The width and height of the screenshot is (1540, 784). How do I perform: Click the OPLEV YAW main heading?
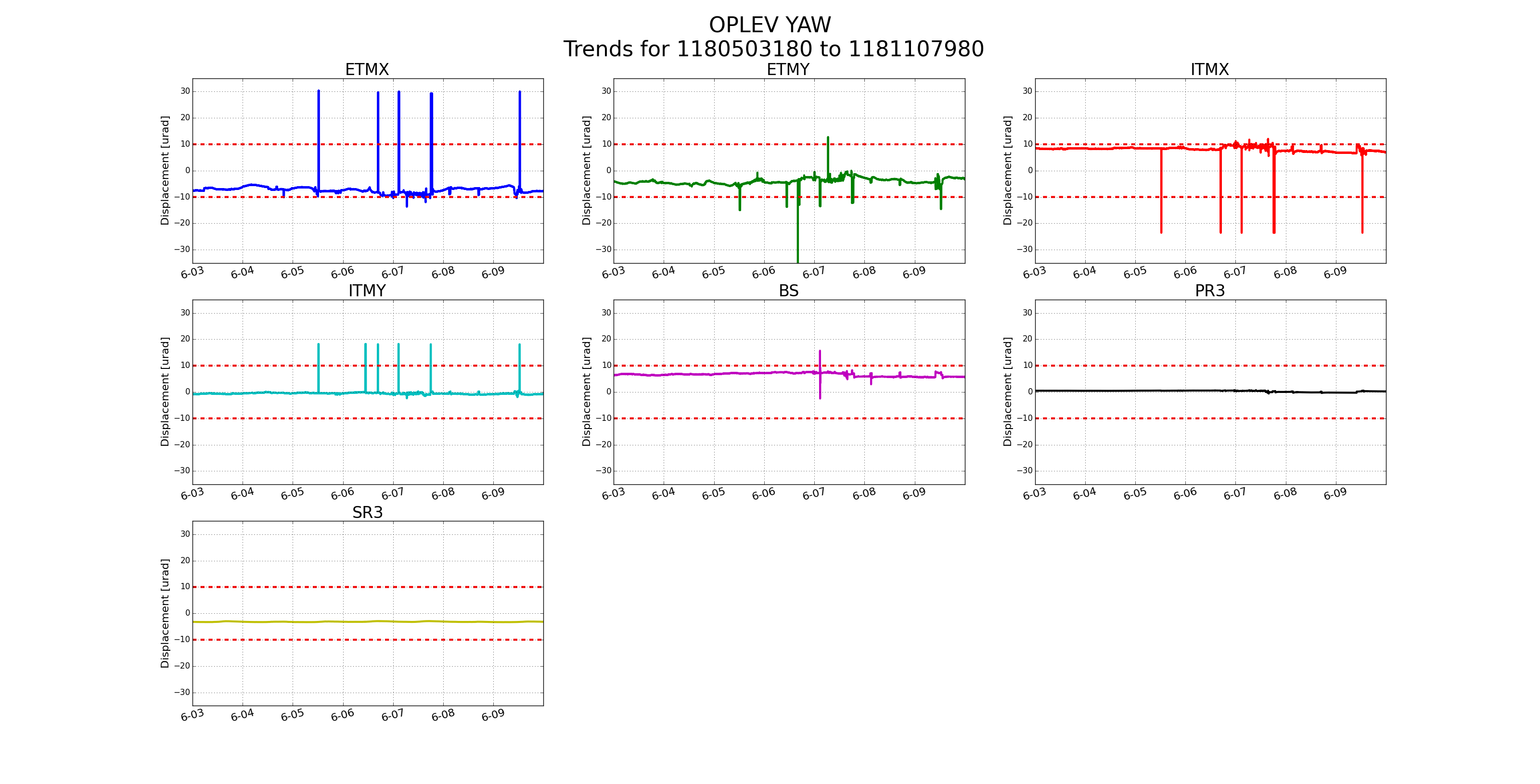pyautogui.click(x=770, y=25)
